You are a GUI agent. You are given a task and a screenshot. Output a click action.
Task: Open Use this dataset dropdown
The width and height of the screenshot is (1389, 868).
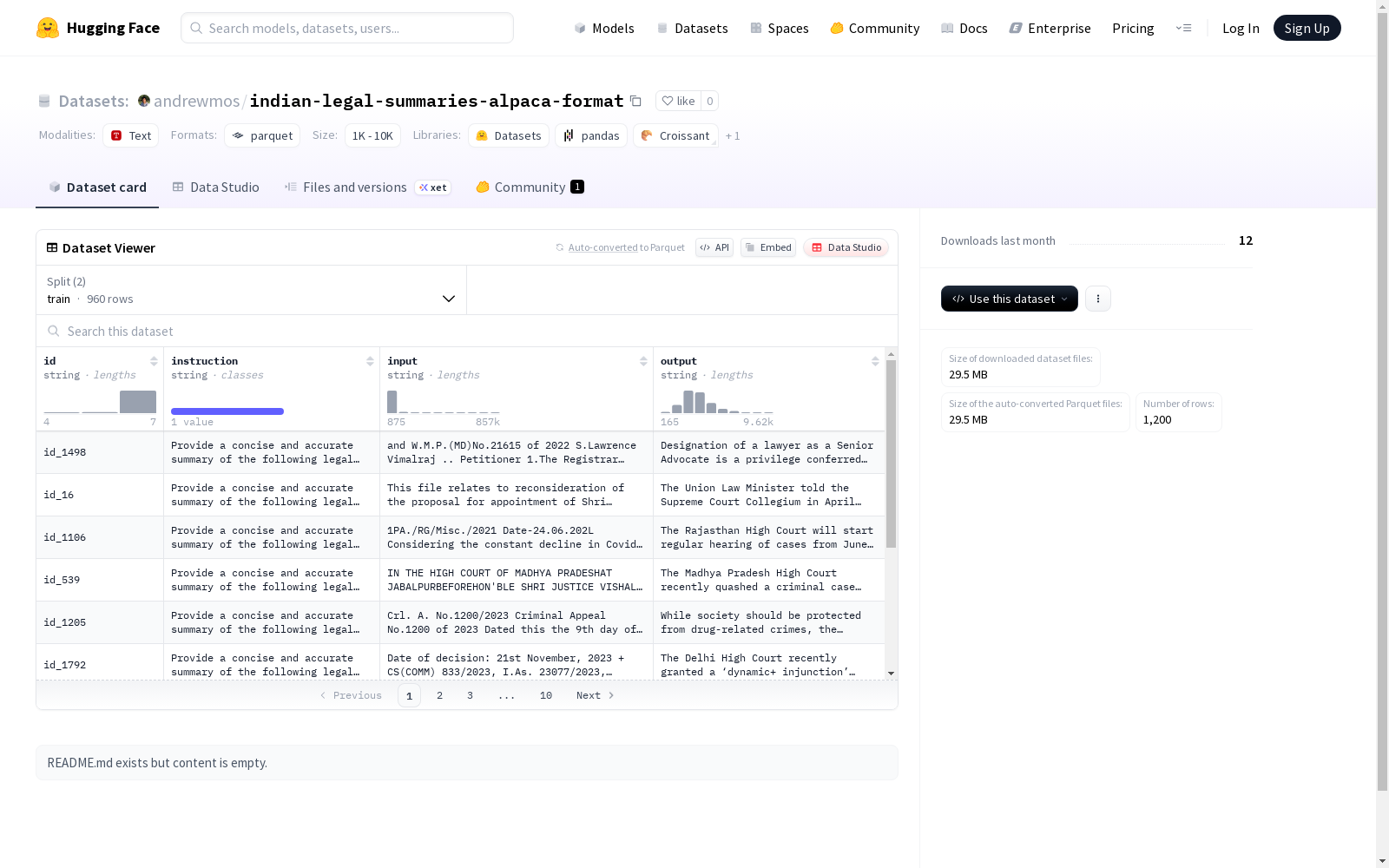(1010, 299)
